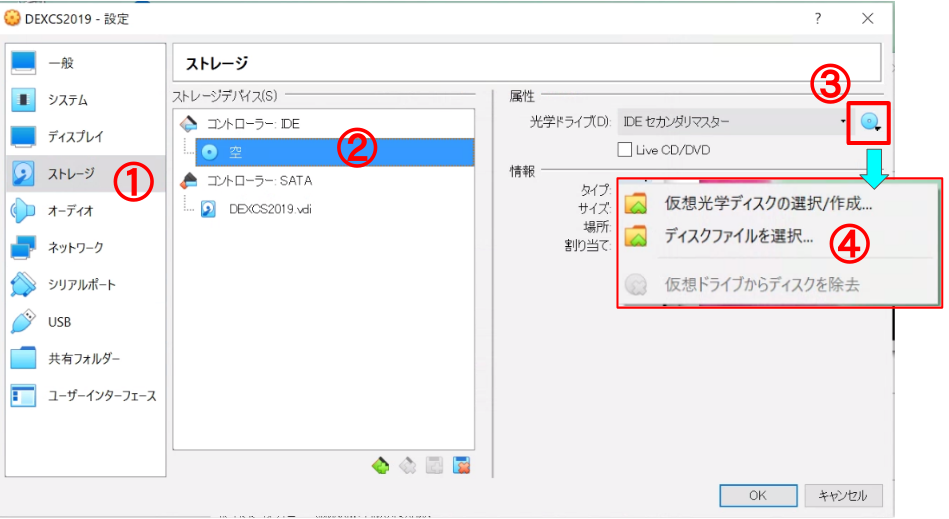Click the remove storage controller icon

coord(408,465)
